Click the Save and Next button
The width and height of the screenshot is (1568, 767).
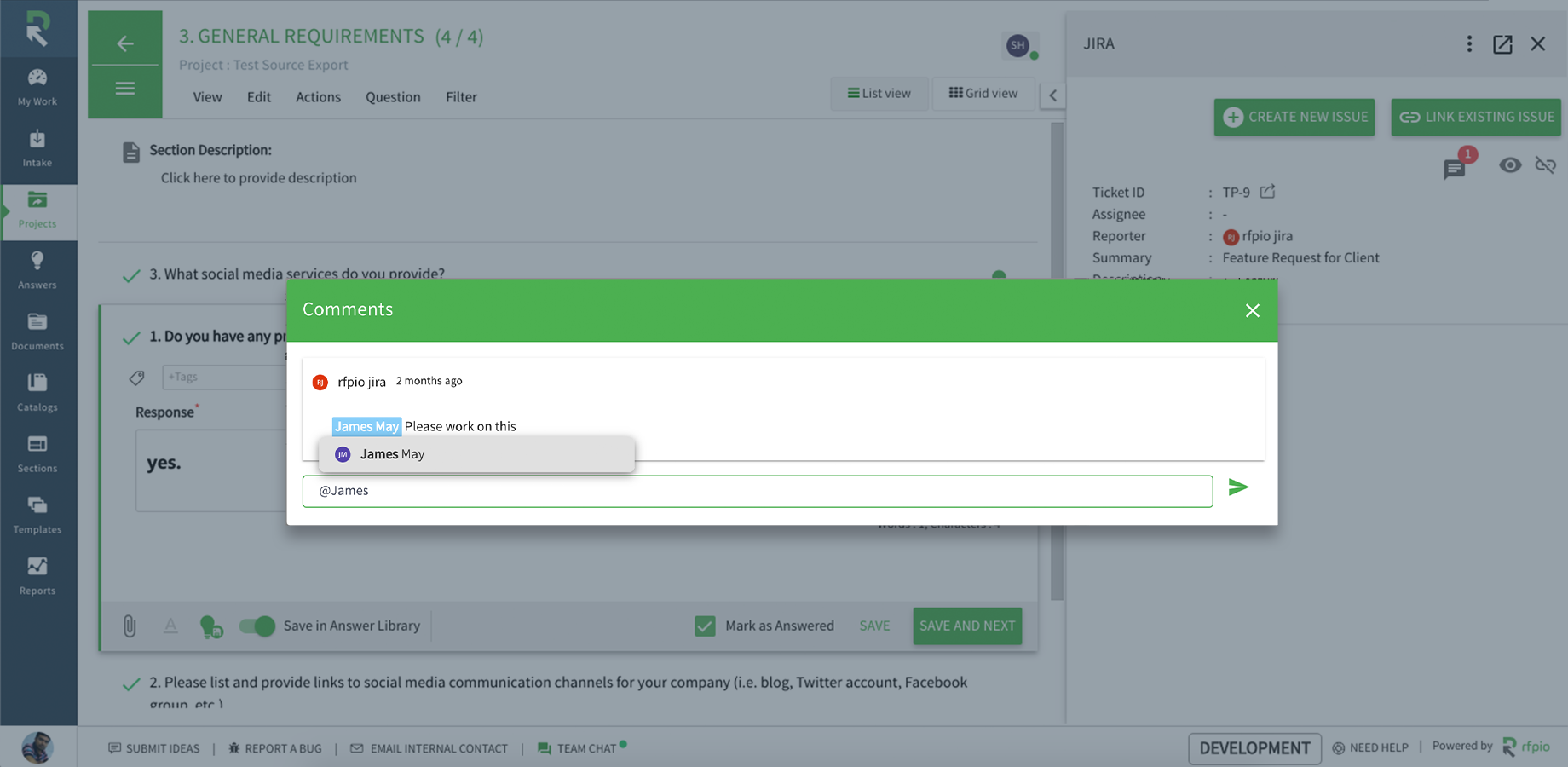click(x=967, y=626)
